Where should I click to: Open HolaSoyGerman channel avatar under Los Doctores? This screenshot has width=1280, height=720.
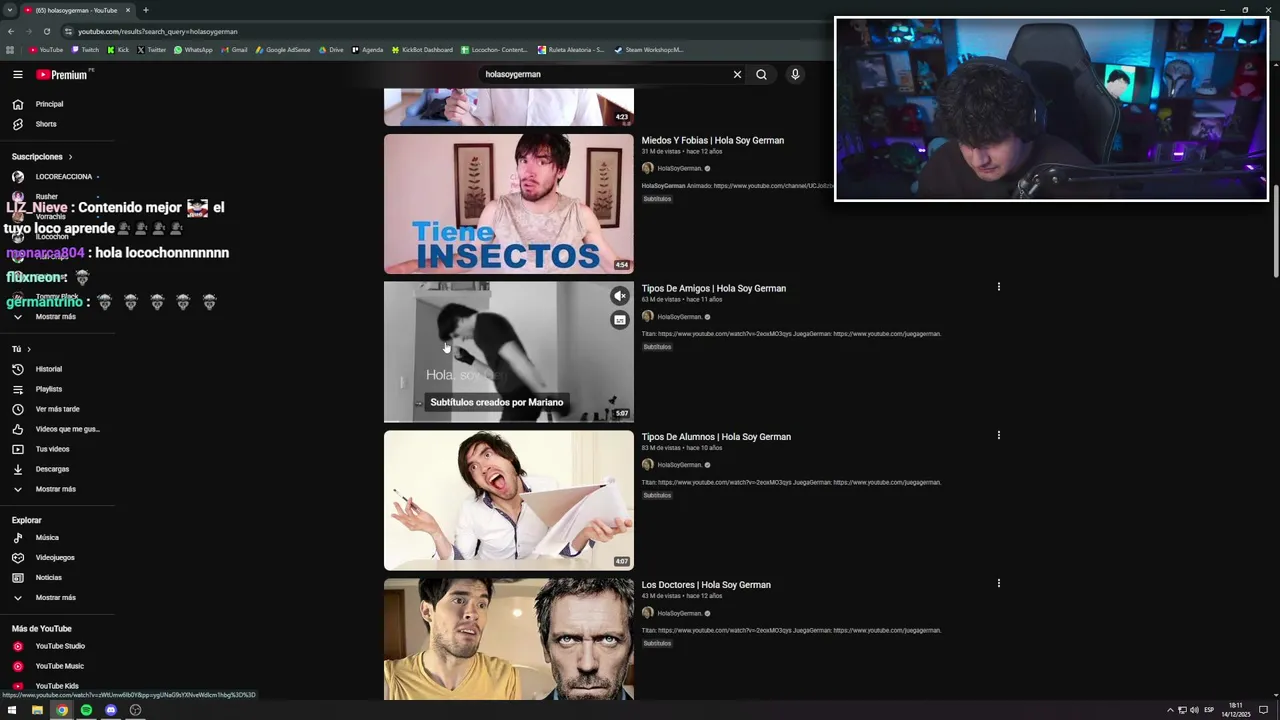648,613
